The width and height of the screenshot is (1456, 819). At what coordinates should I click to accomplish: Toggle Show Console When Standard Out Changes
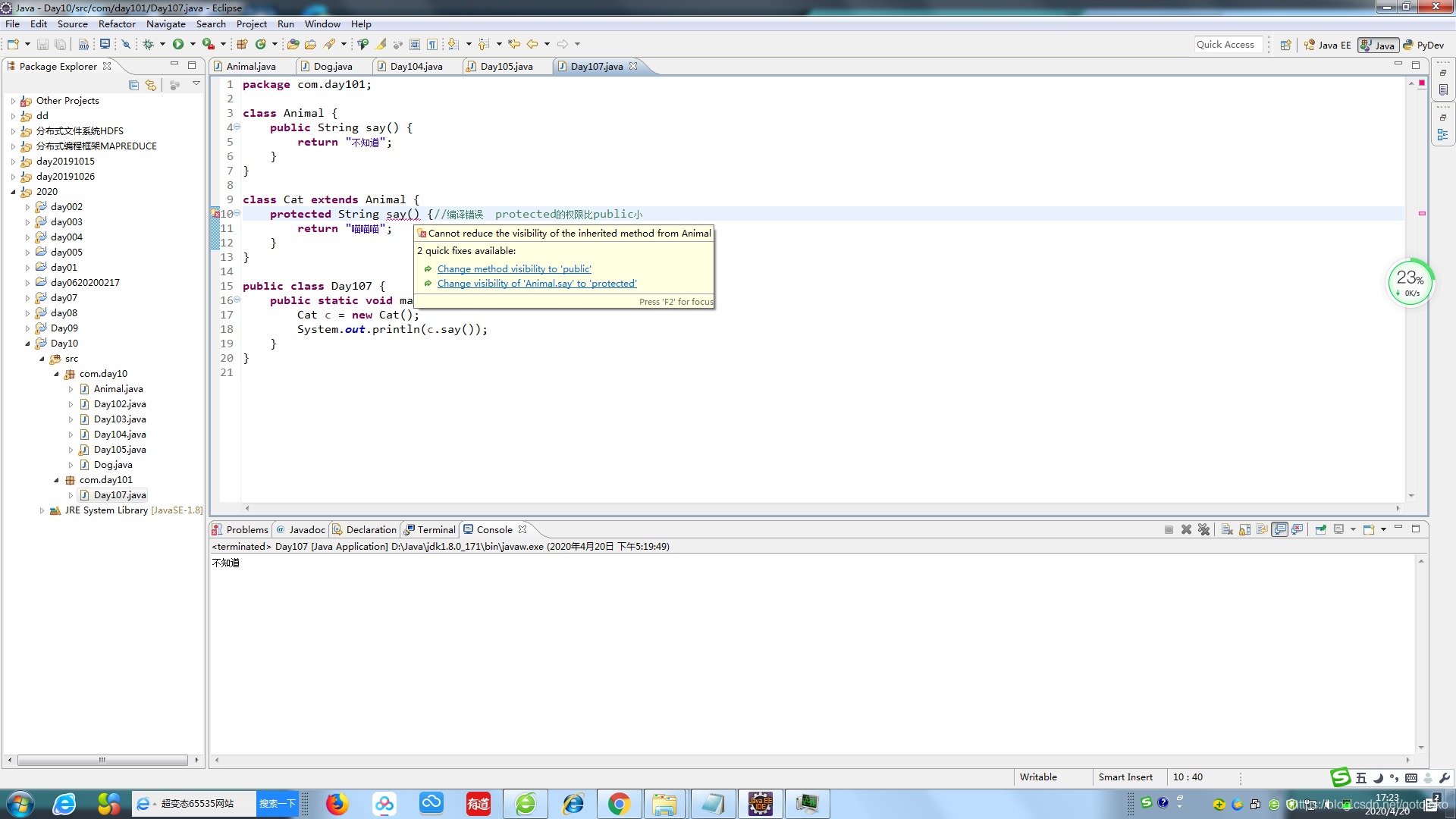[1279, 529]
